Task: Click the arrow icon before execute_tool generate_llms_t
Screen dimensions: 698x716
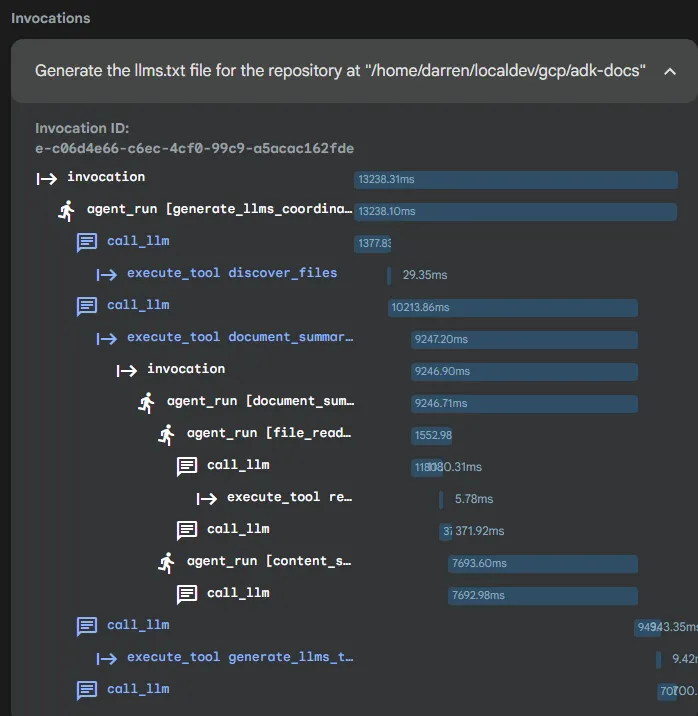Action: click(x=107, y=658)
